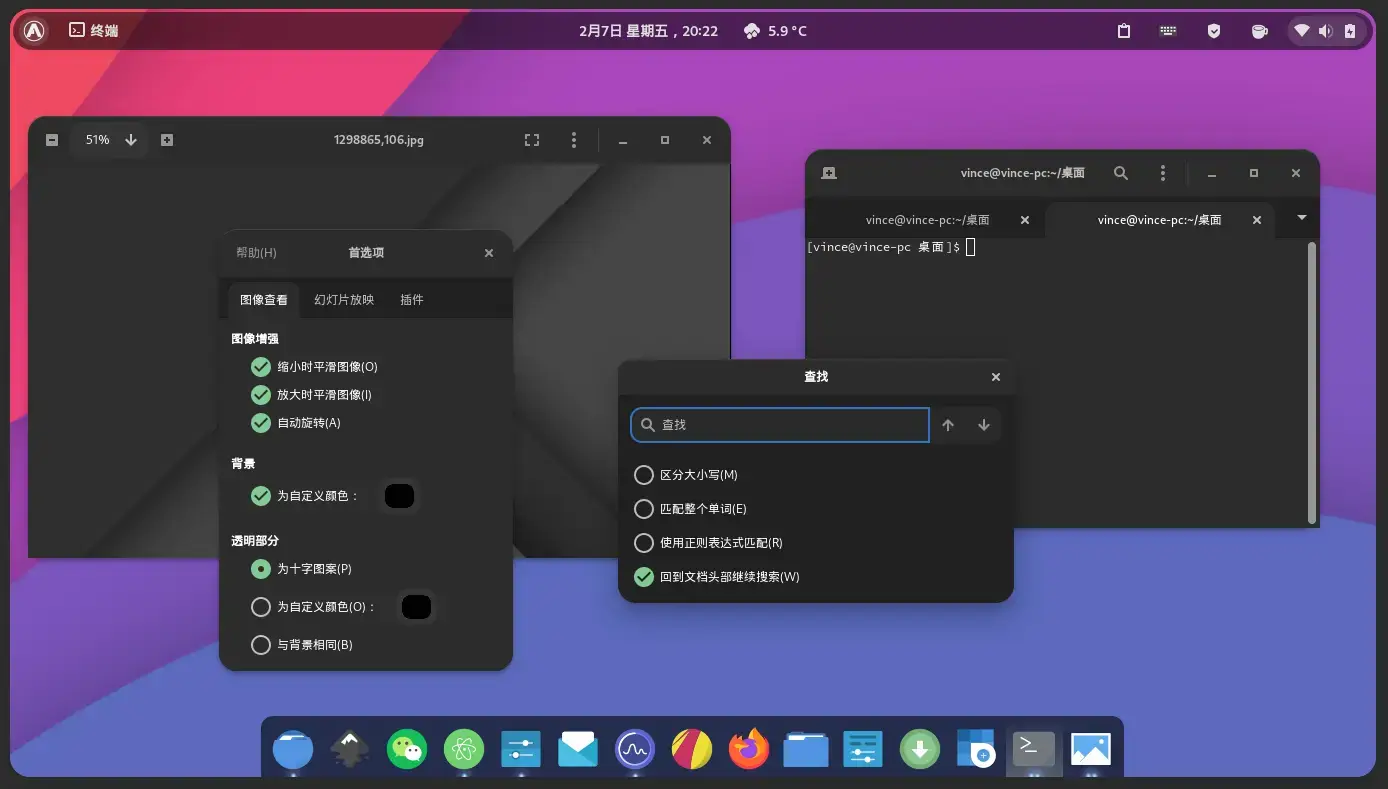Image resolution: width=1388 pixels, height=789 pixels.
Task: Launch Inkscape from the dock
Action: tap(348, 748)
